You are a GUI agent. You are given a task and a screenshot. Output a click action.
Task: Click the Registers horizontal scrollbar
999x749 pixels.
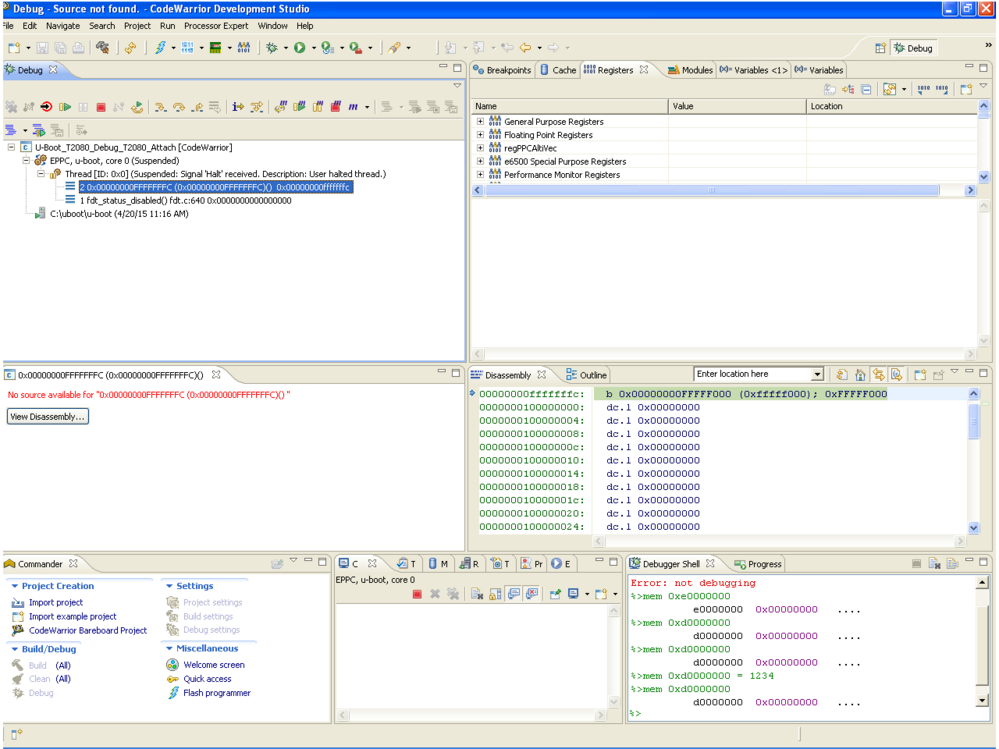coord(712,190)
